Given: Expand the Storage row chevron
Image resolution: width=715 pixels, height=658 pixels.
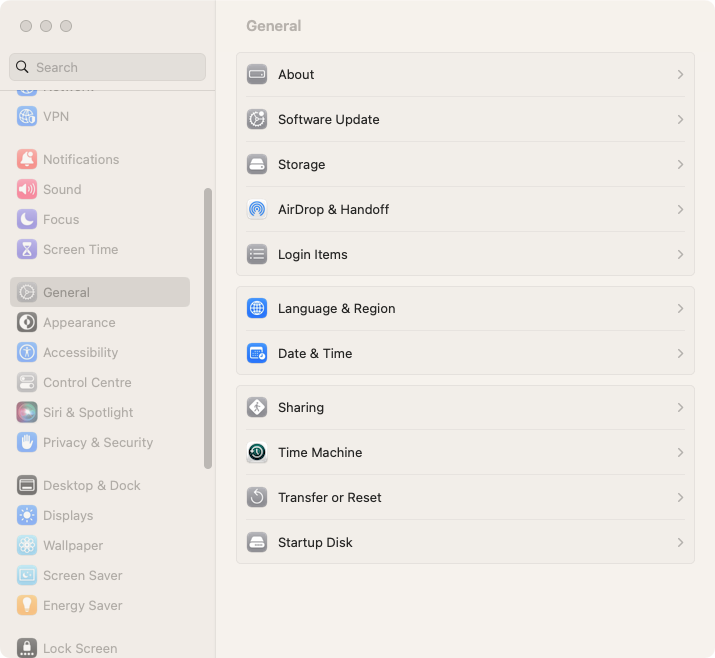Looking at the screenshot, I should (680, 164).
